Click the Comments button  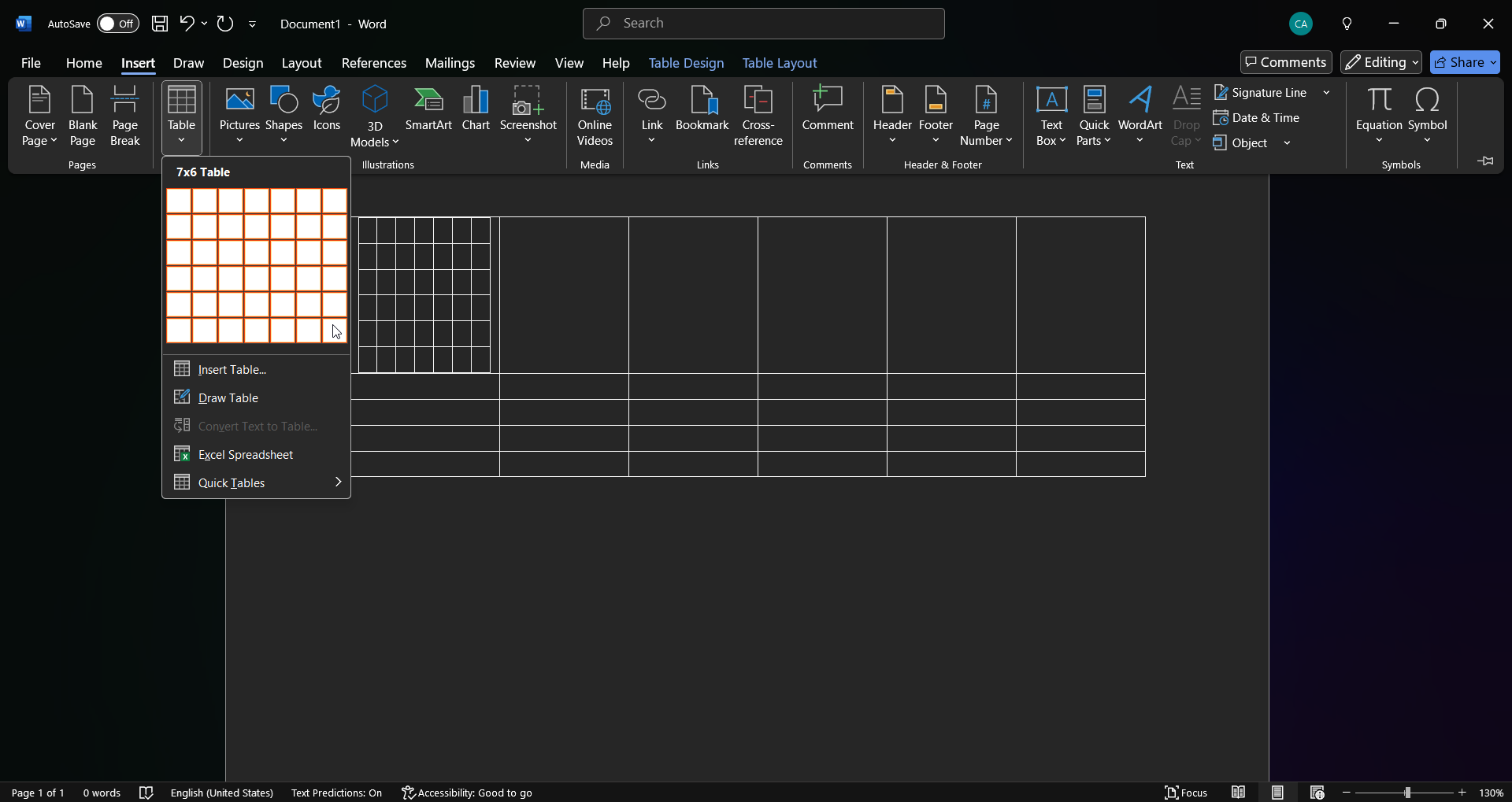[1286, 62]
